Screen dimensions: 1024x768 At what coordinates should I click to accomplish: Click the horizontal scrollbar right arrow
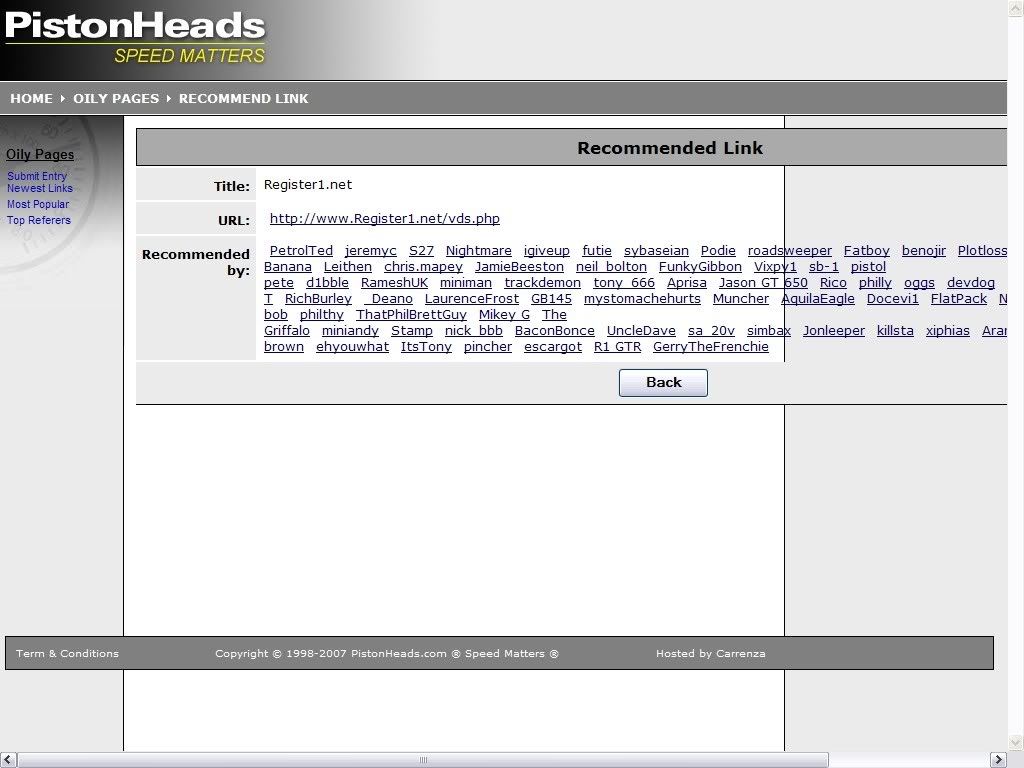[997, 760]
